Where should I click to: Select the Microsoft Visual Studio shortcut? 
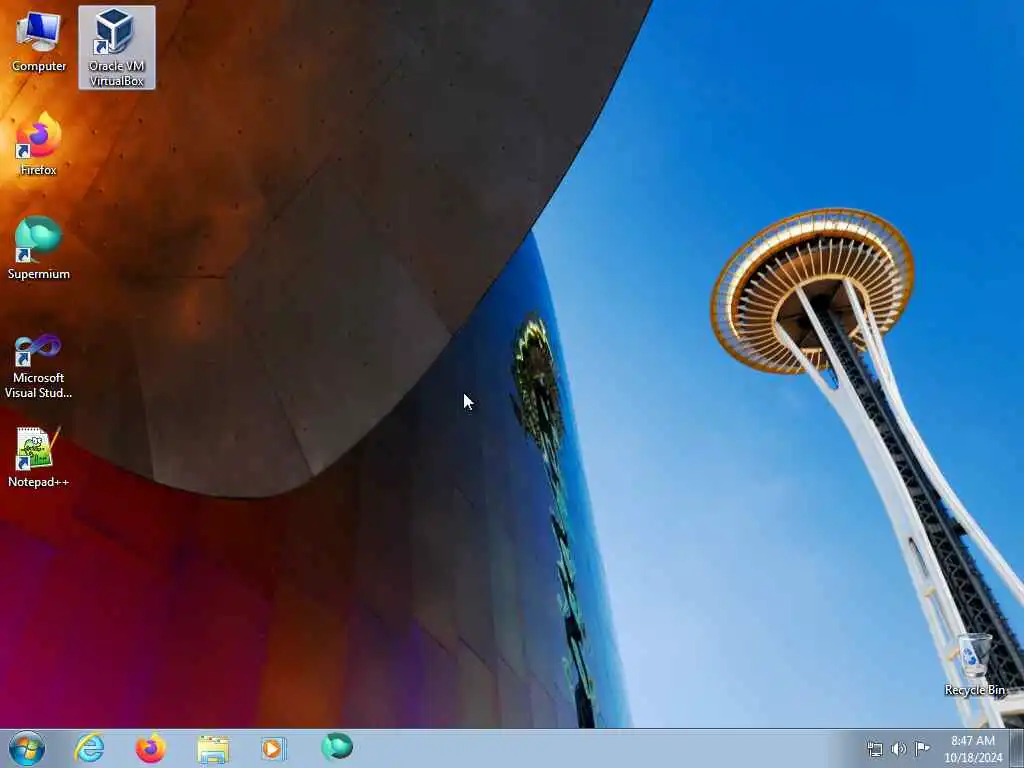click(x=39, y=366)
